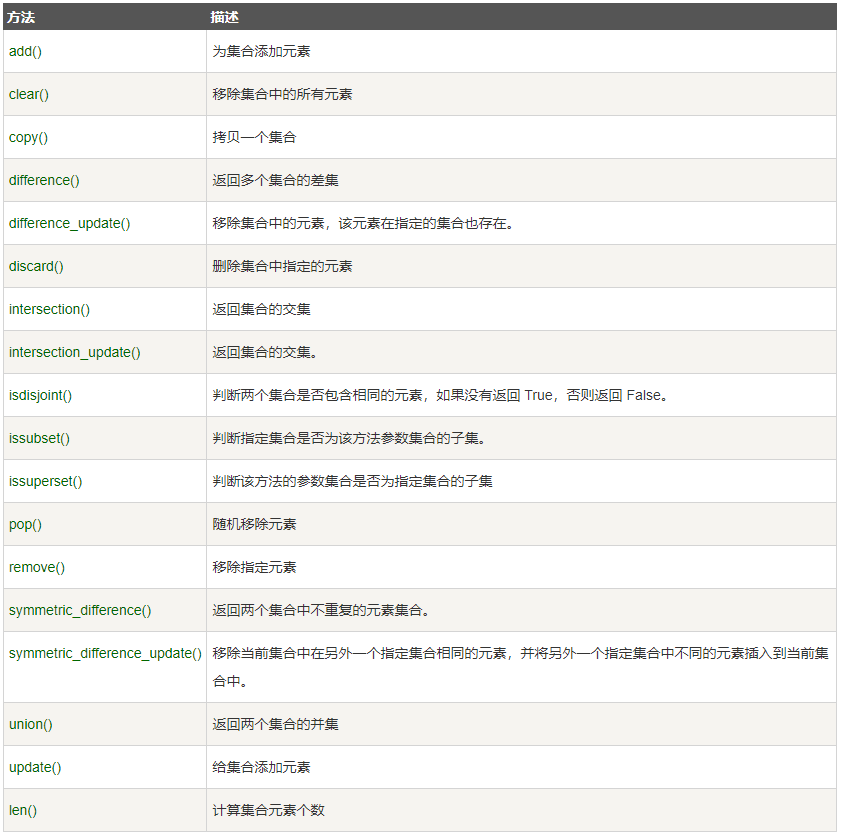Image resolution: width=842 pixels, height=838 pixels.
Task: Select the text 给集合添加元素
Action: pyautogui.click(x=261, y=767)
